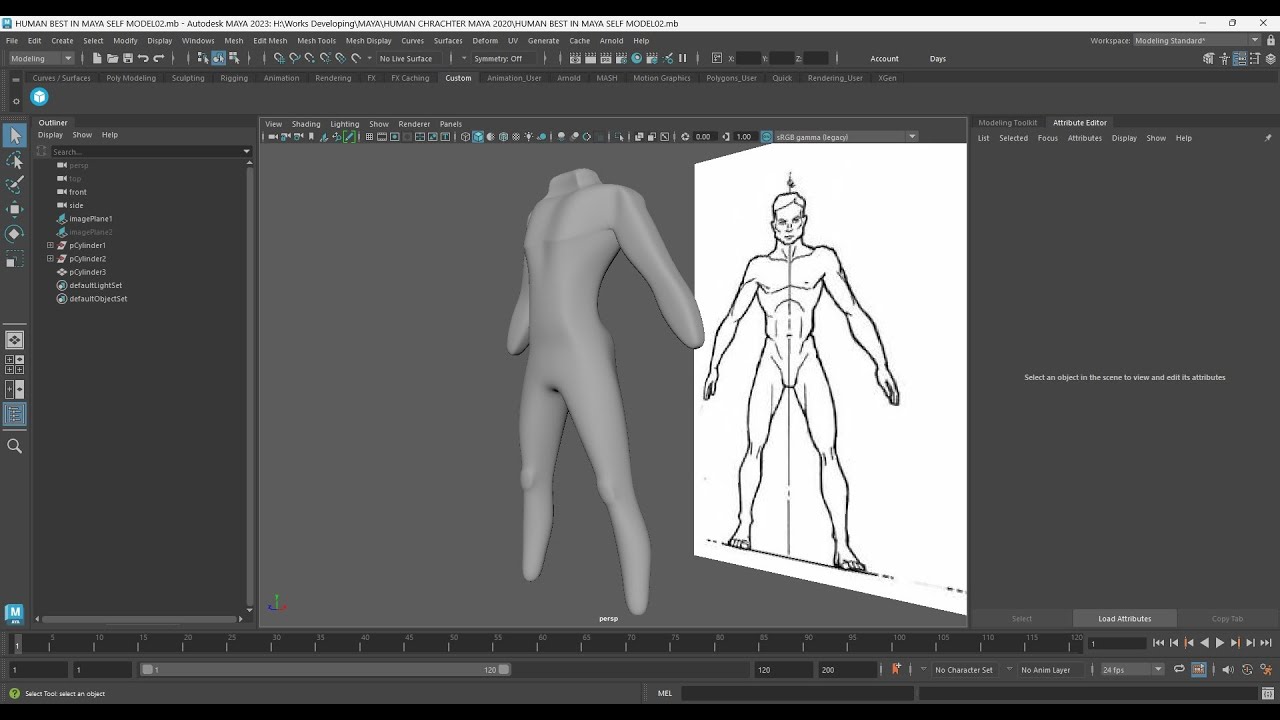Save the scene with the floppy disk icon
Screen dimensions: 1280x720
click(128, 58)
